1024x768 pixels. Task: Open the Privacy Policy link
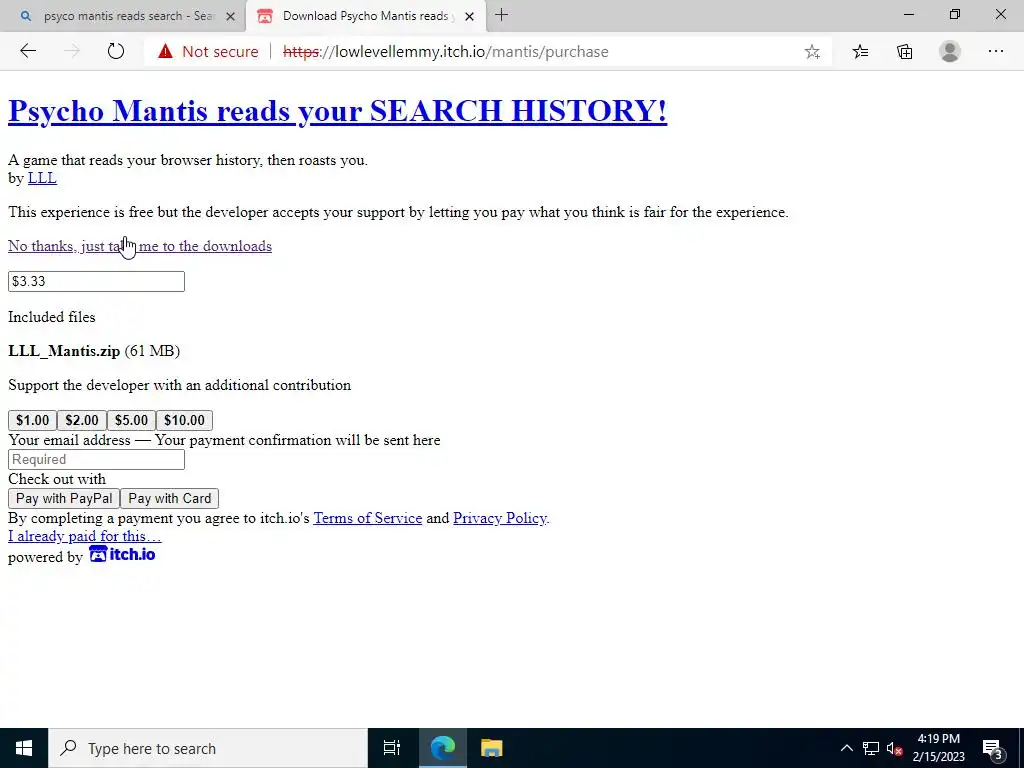pos(500,518)
